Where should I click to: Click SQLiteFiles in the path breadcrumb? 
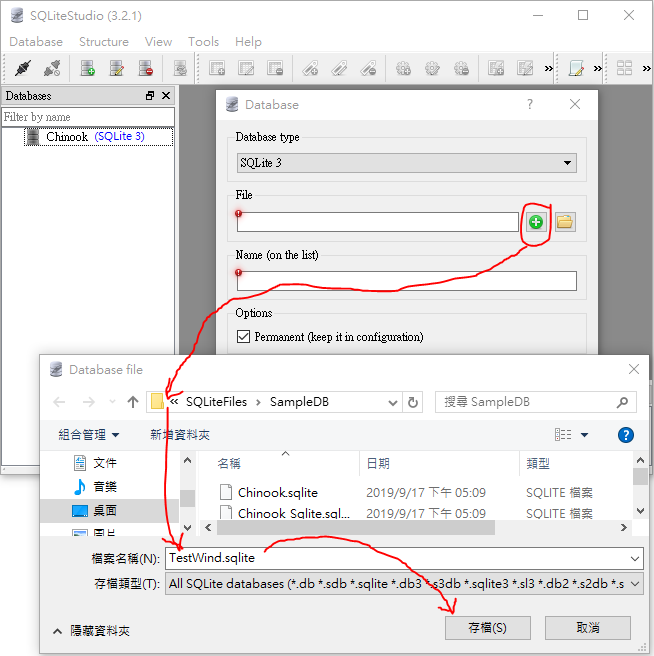[x=216, y=402]
